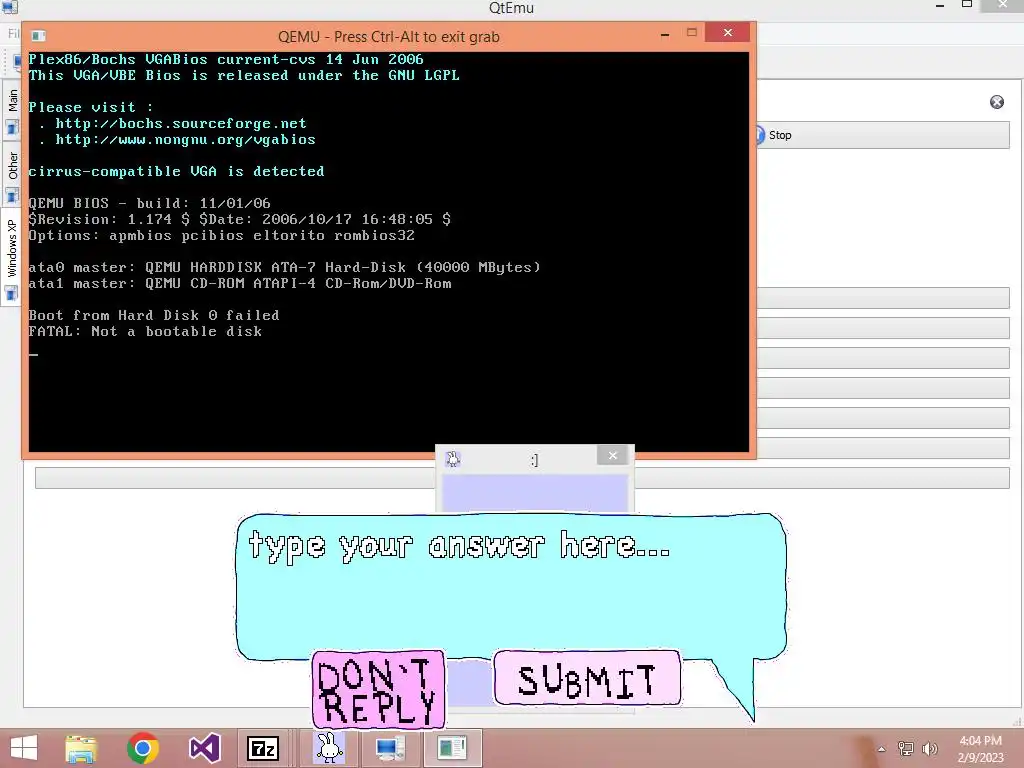Select the QtEmu taskbar icon
Image resolution: width=1024 pixels, height=768 pixels.
pos(452,748)
